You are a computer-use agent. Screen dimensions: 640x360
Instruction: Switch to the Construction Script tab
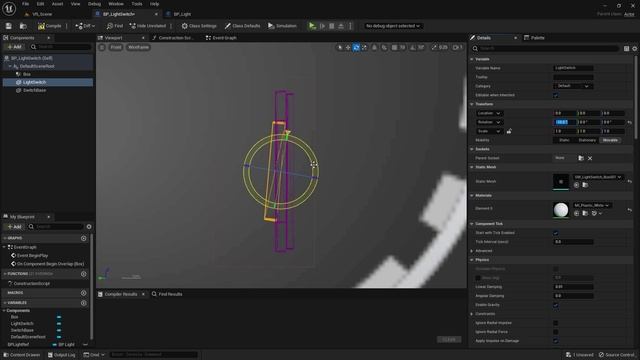pos(173,38)
